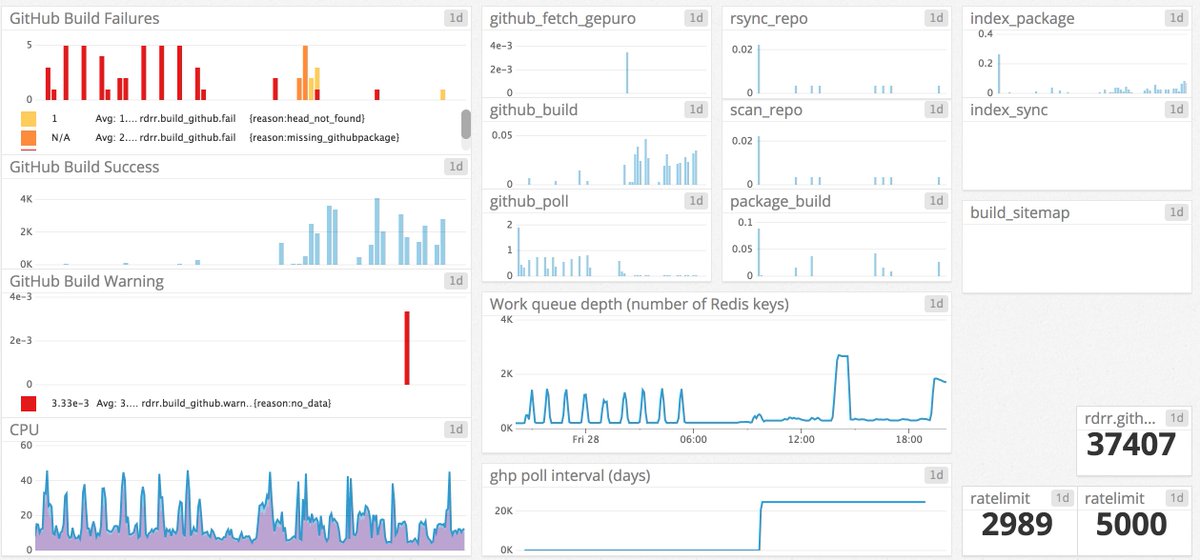
Task: Click the rdrr.gith... widget title
Action: point(1120,419)
